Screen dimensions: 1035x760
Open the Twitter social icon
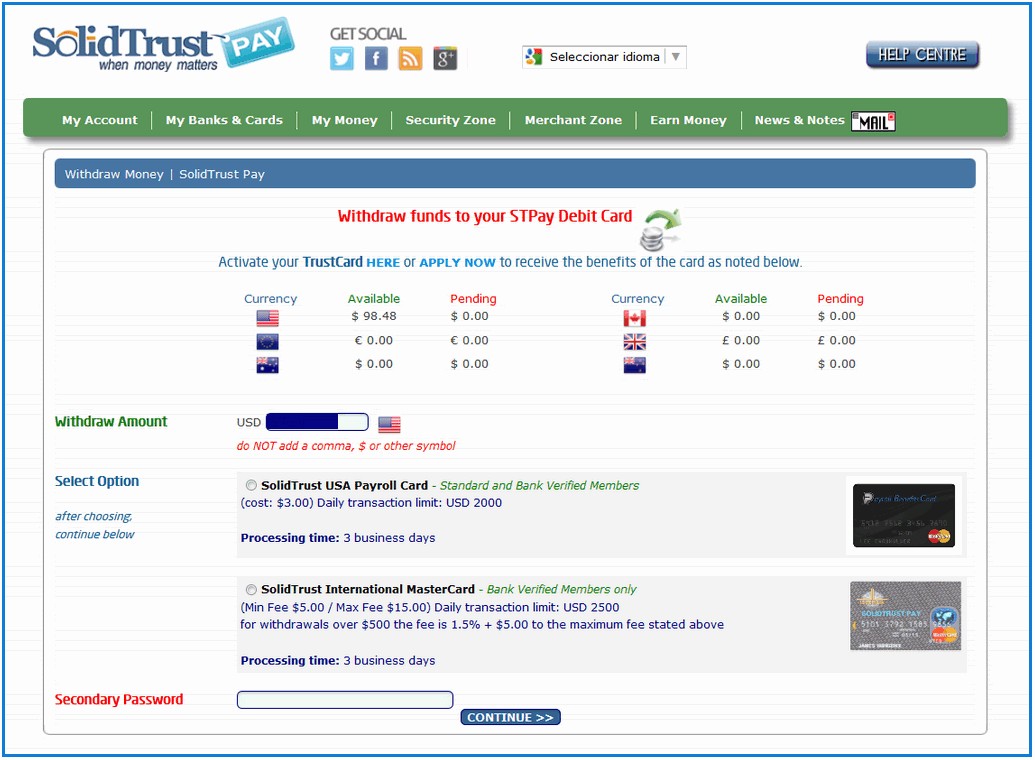pyautogui.click(x=342, y=59)
